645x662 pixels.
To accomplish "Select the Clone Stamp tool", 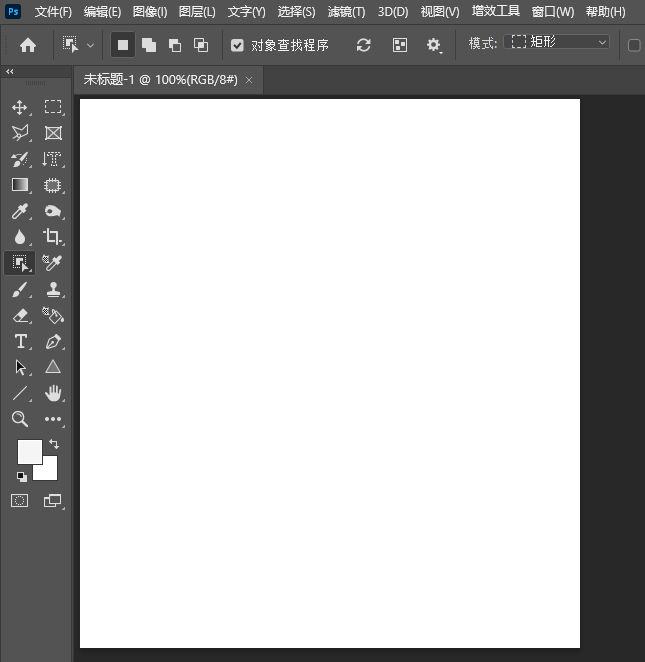I will coord(53,290).
